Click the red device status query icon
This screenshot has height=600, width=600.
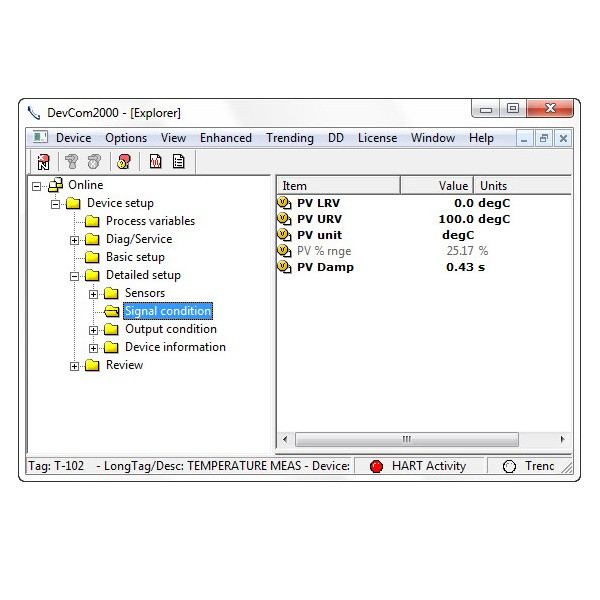(124, 161)
